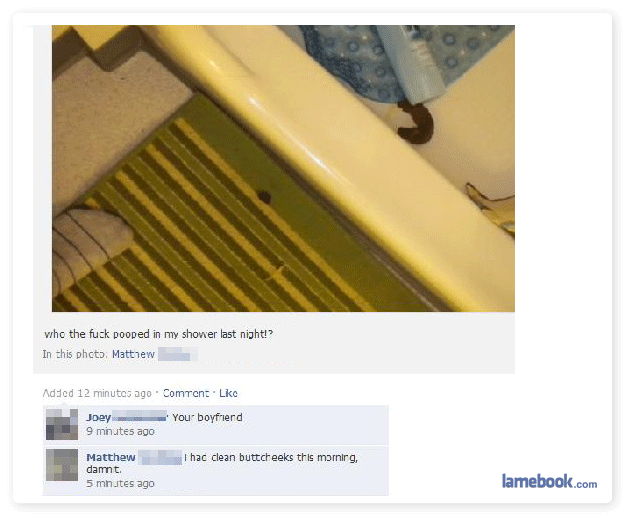This screenshot has width=630, height=521.
Task: Open the Matthew commenter name link
Action: 110,458
